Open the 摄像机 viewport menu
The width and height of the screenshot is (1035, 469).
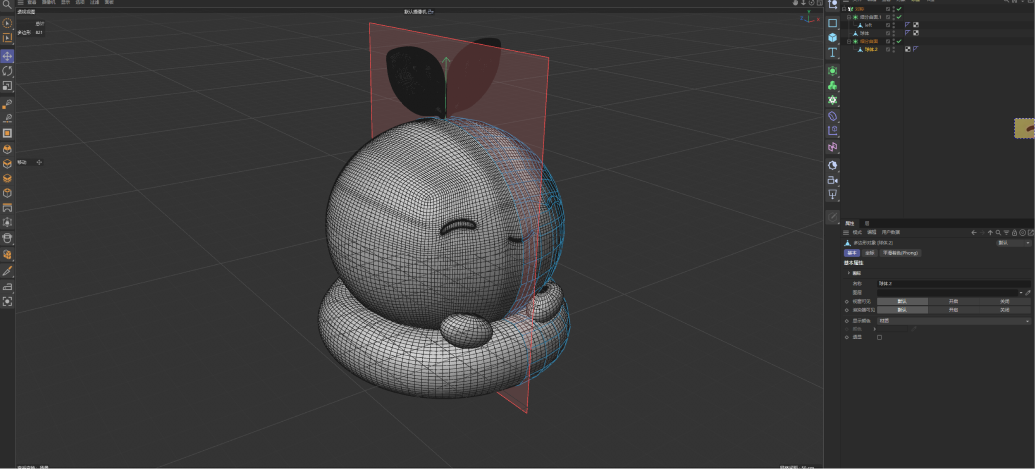(49, 3)
